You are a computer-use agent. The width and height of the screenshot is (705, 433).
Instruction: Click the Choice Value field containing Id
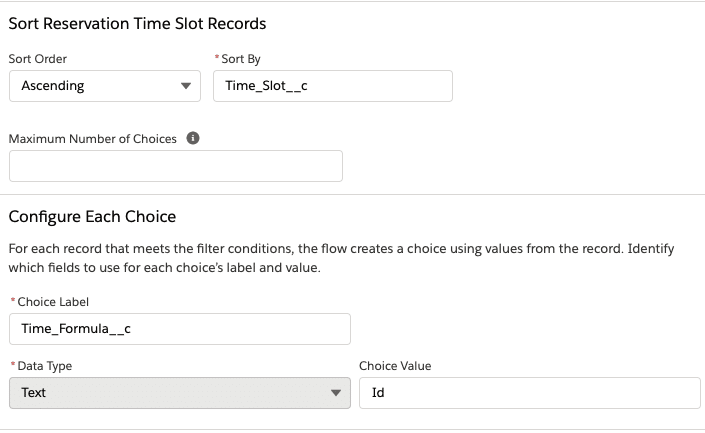point(530,393)
